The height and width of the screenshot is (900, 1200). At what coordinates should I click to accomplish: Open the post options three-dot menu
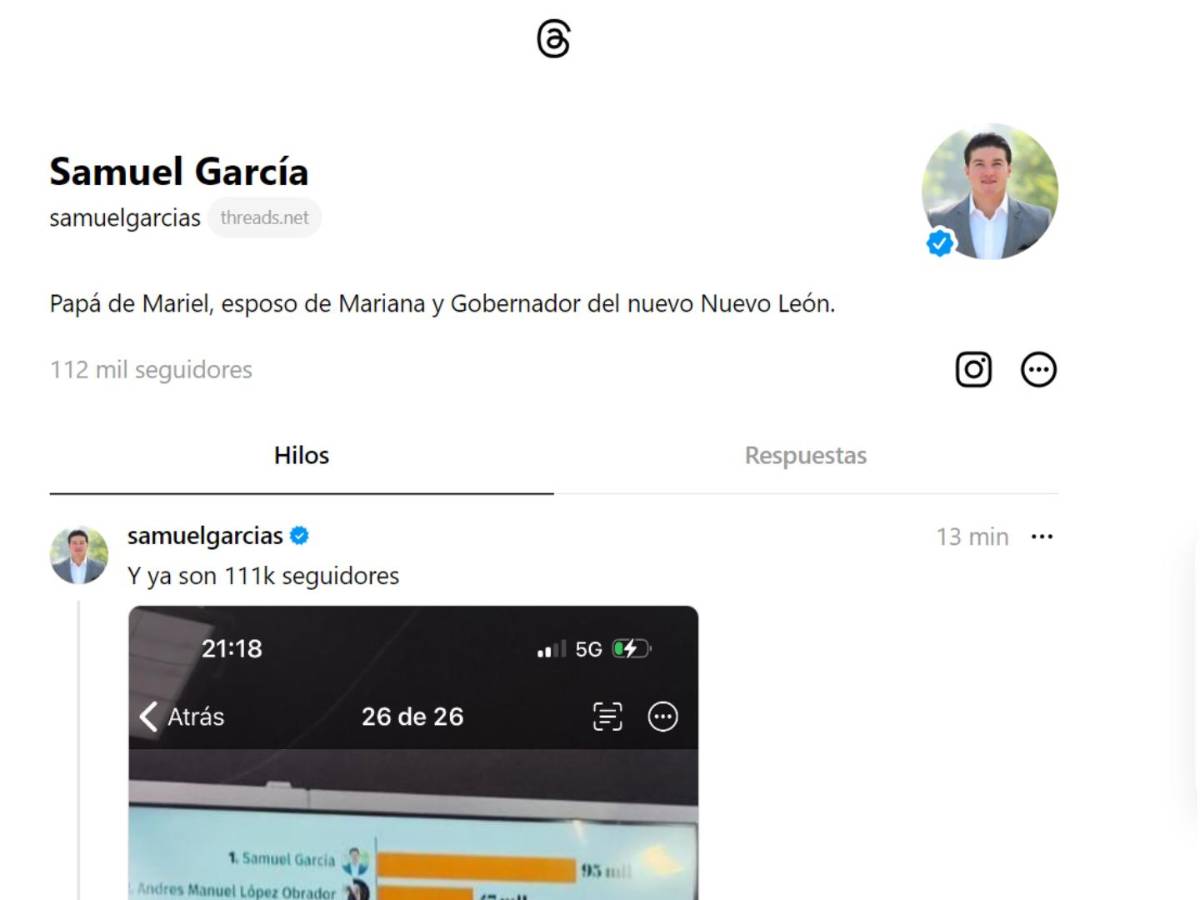click(1042, 536)
